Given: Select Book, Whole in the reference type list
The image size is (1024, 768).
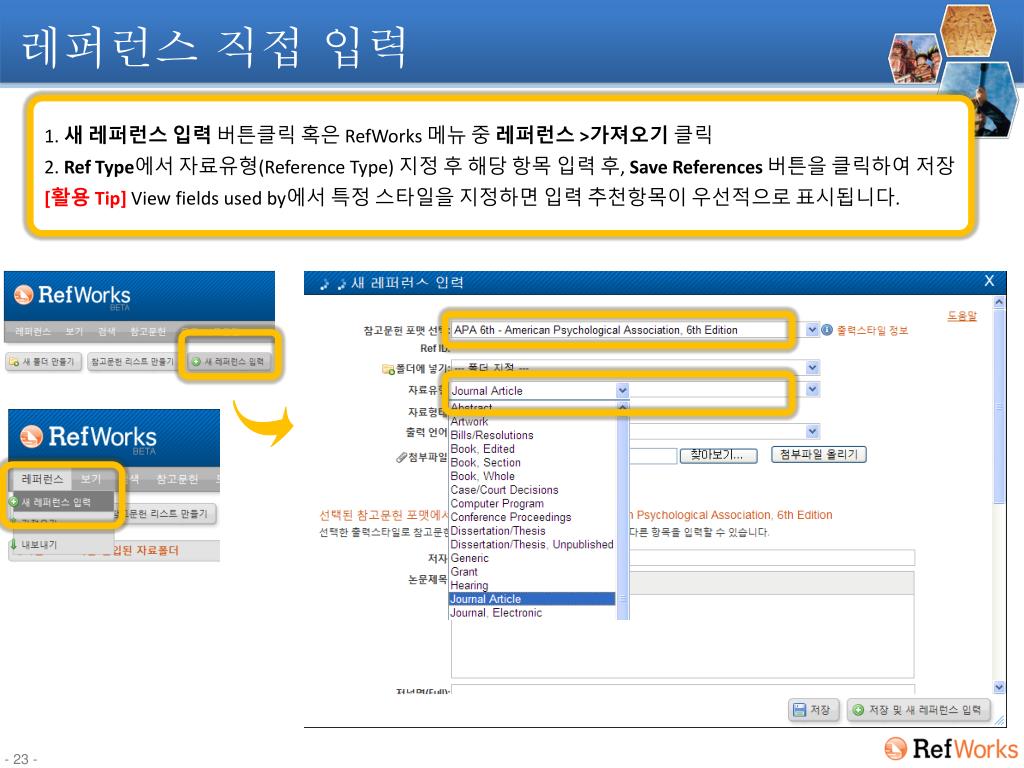Looking at the screenshot, I should coord(532,477).
